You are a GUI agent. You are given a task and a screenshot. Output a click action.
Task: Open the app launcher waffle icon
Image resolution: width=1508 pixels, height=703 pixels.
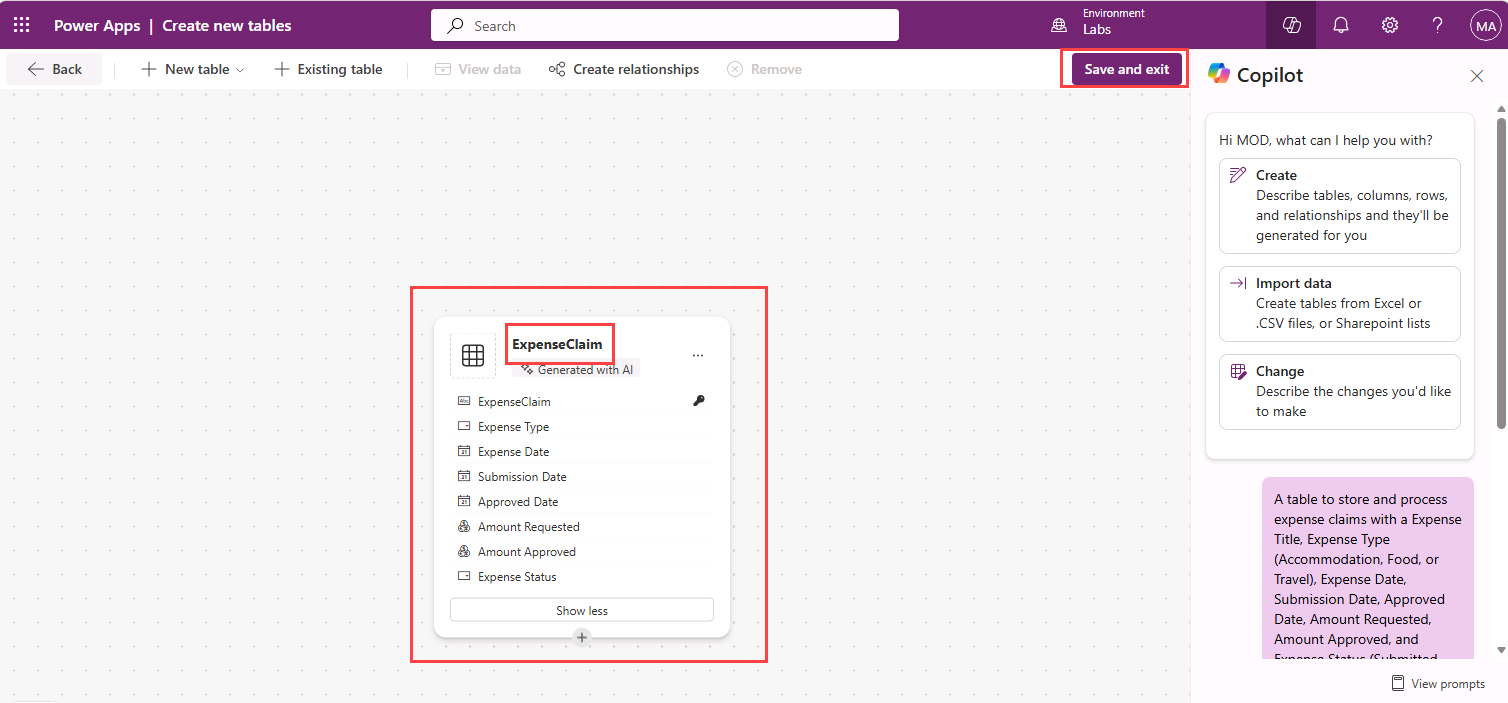pyautogui.click(x=21, y=25)
